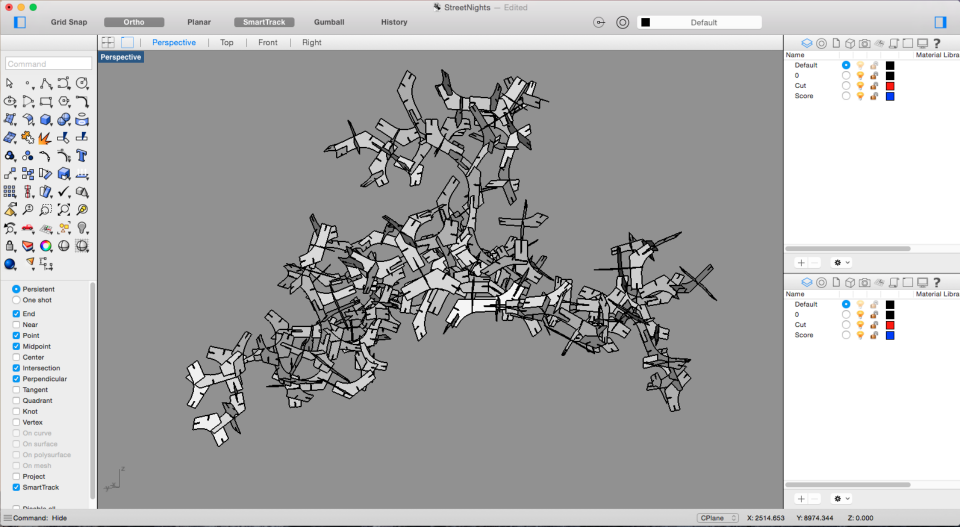This screenshot has width=960, height=527.
Task: Select the Text object tool
Action: [81, 155]
